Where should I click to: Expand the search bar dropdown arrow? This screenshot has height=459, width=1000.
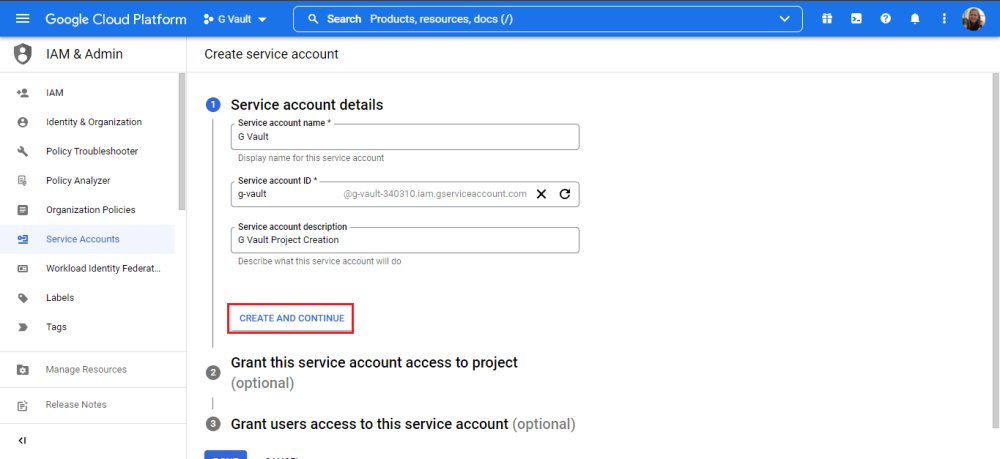pyautogui.click(x=784, y=19)
